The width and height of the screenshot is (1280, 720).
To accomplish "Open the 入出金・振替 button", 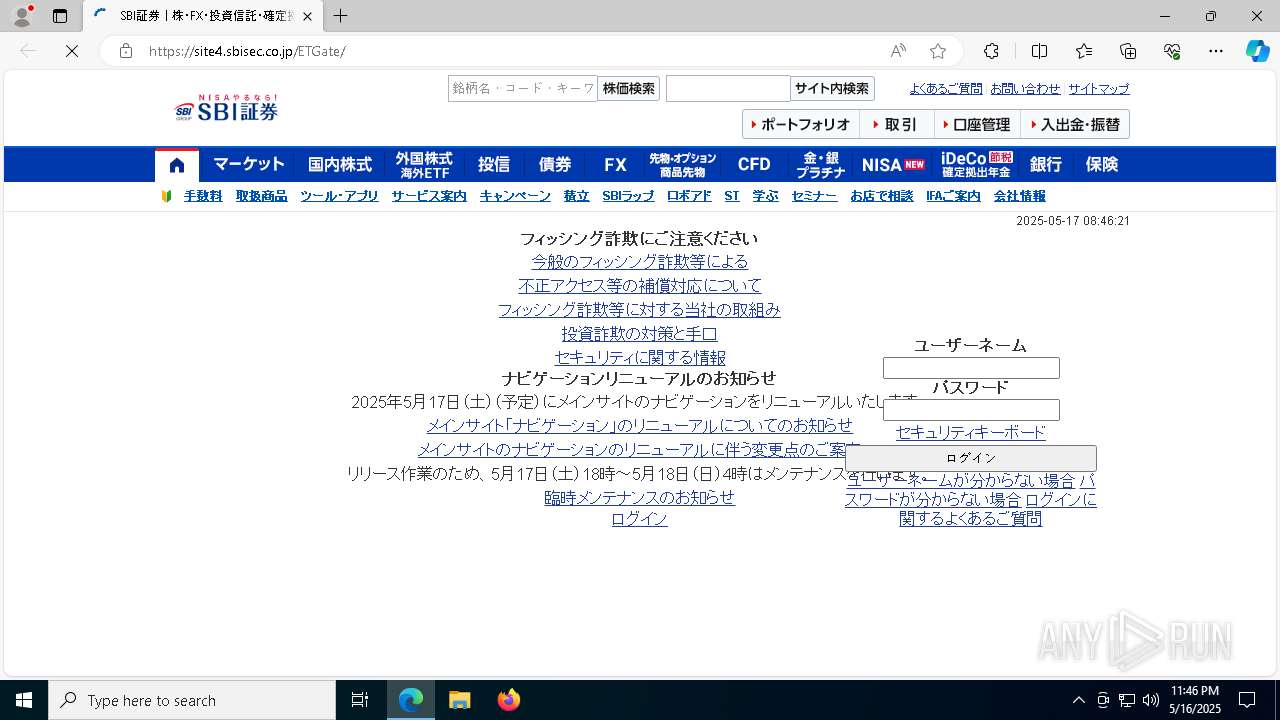I will [1075, 125].
